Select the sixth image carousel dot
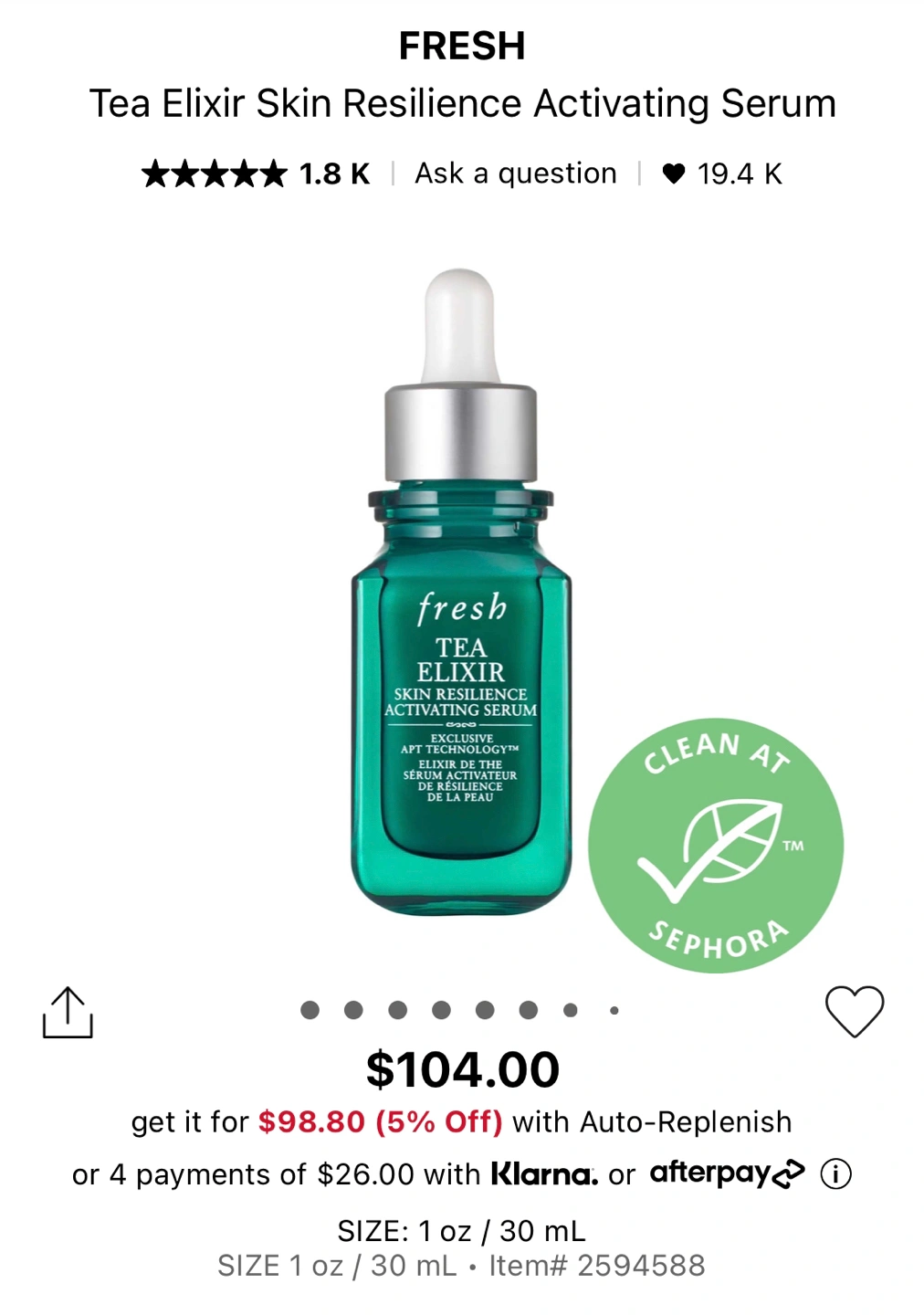Viewport: 924px width, 1315px height. click(x=528, y=1010)
